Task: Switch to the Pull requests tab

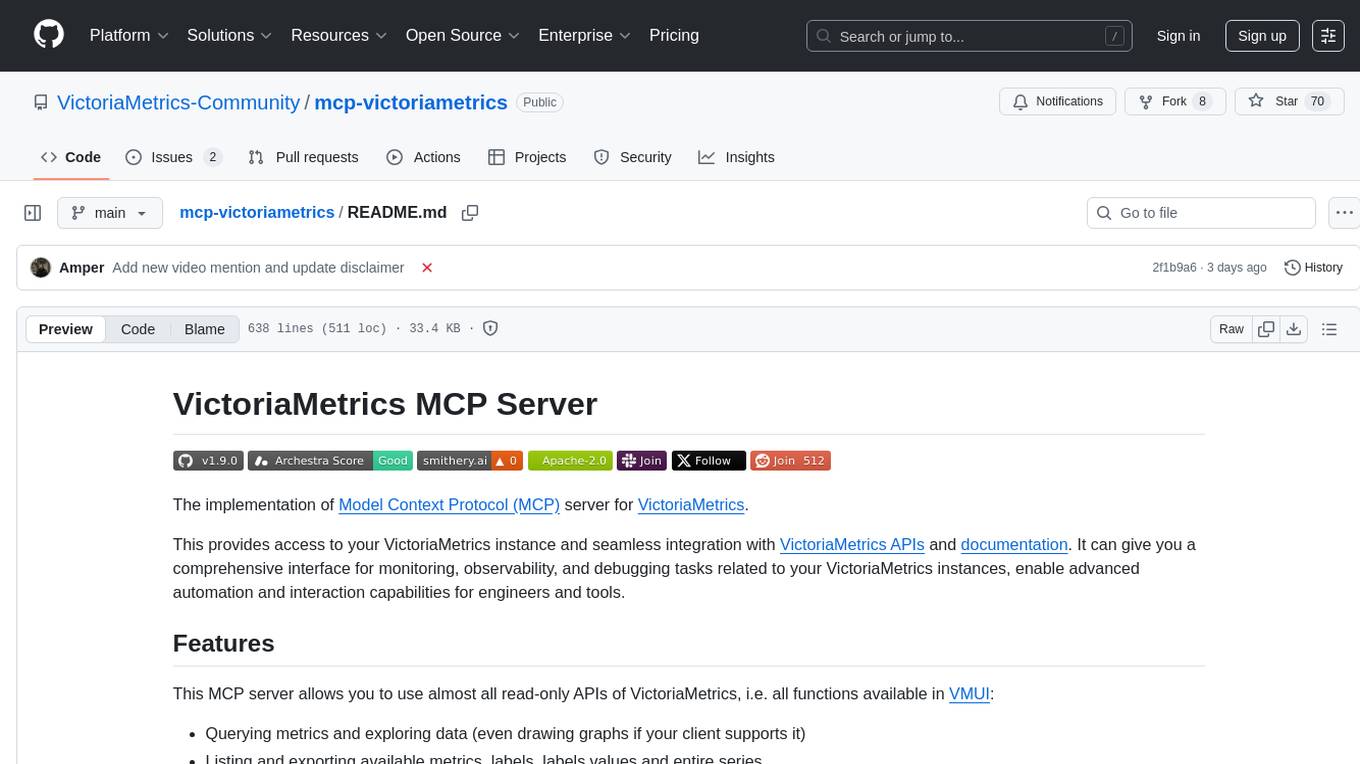Action: (303, 157)
